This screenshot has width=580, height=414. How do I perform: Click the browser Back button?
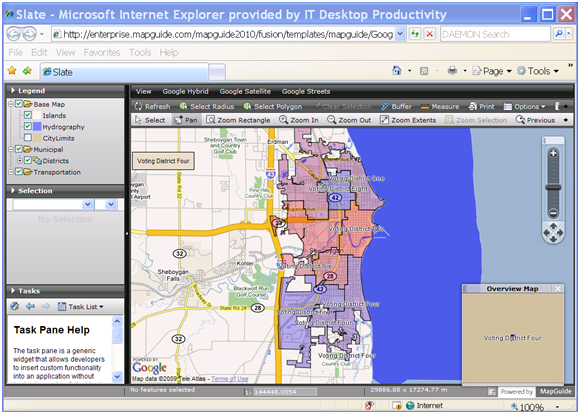click(13, 34)
